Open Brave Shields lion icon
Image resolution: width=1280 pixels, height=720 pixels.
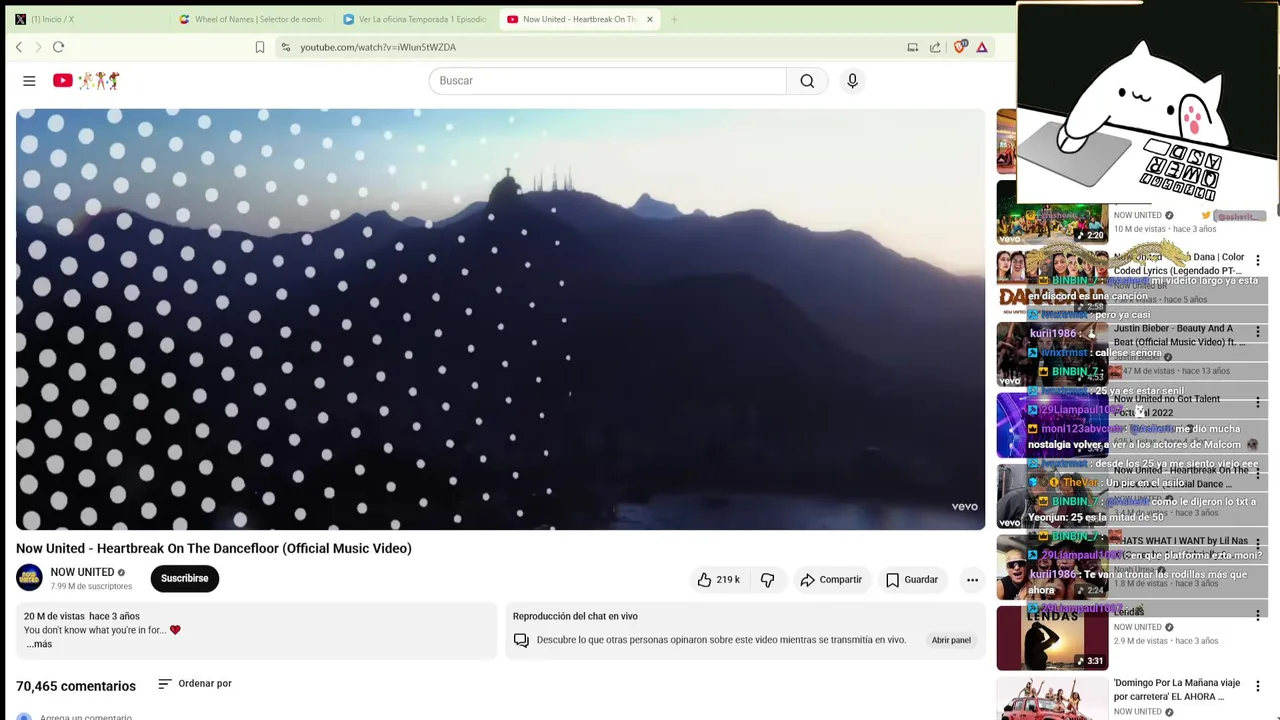click(960, 47)
